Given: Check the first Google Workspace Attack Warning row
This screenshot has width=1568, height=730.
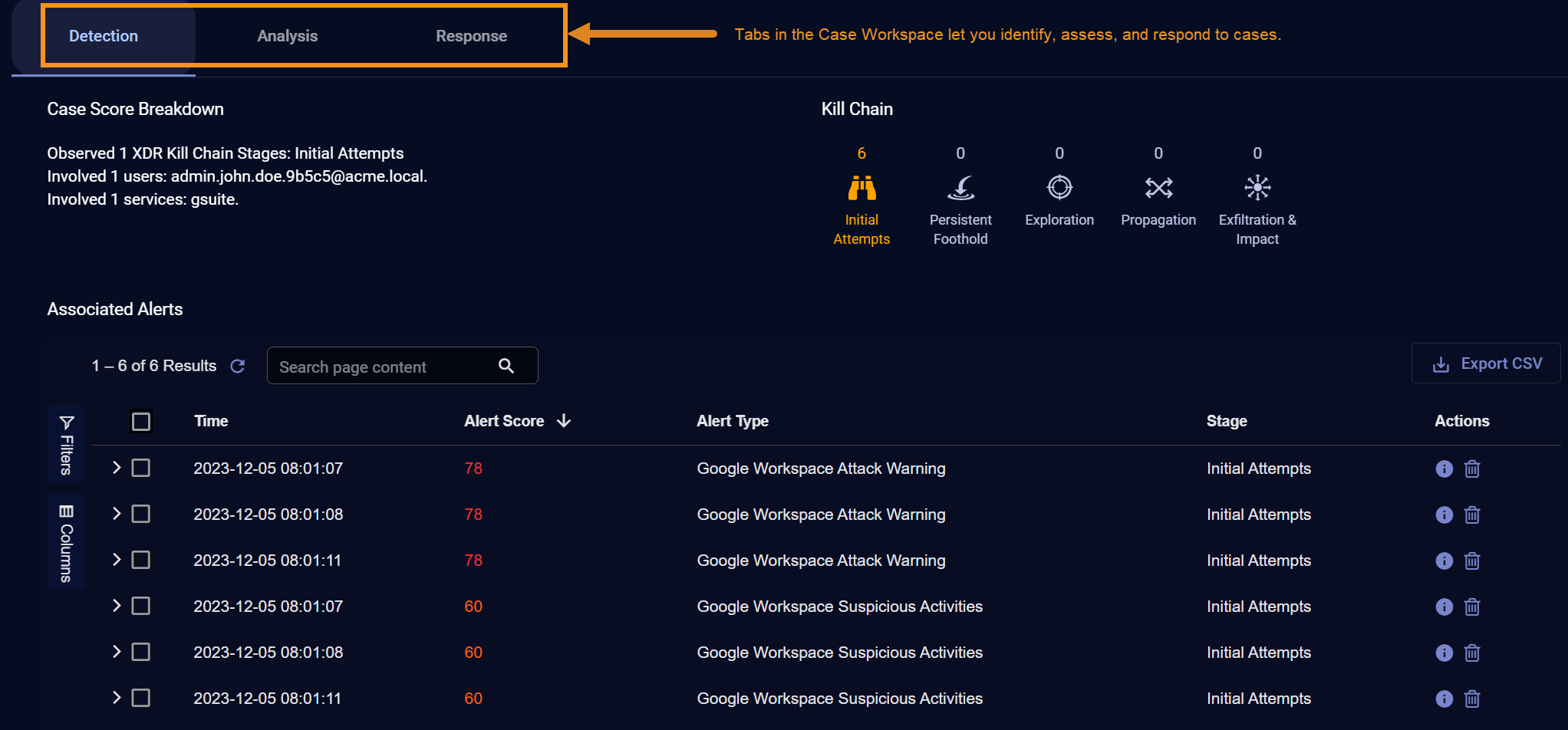Looking at the screenshot, I should click(141, 469).
